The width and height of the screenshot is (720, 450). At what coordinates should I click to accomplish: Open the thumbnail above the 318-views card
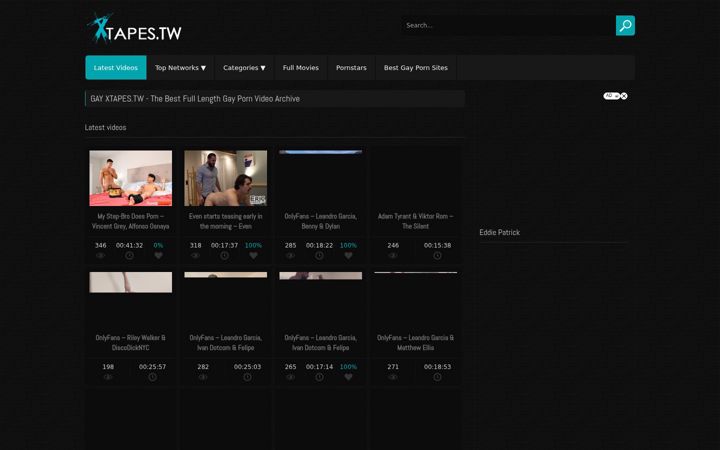coord(225,178)
